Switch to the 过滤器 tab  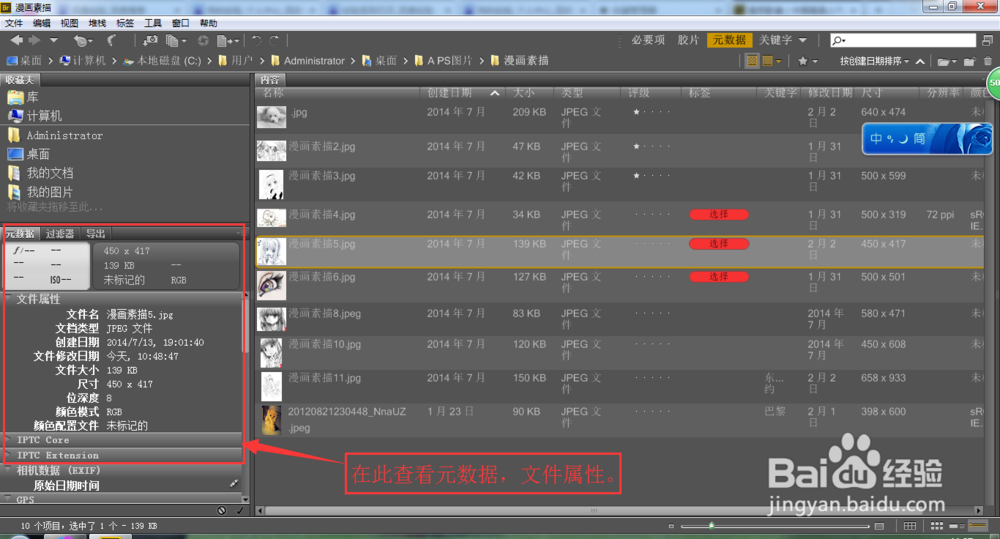(60, 234)
